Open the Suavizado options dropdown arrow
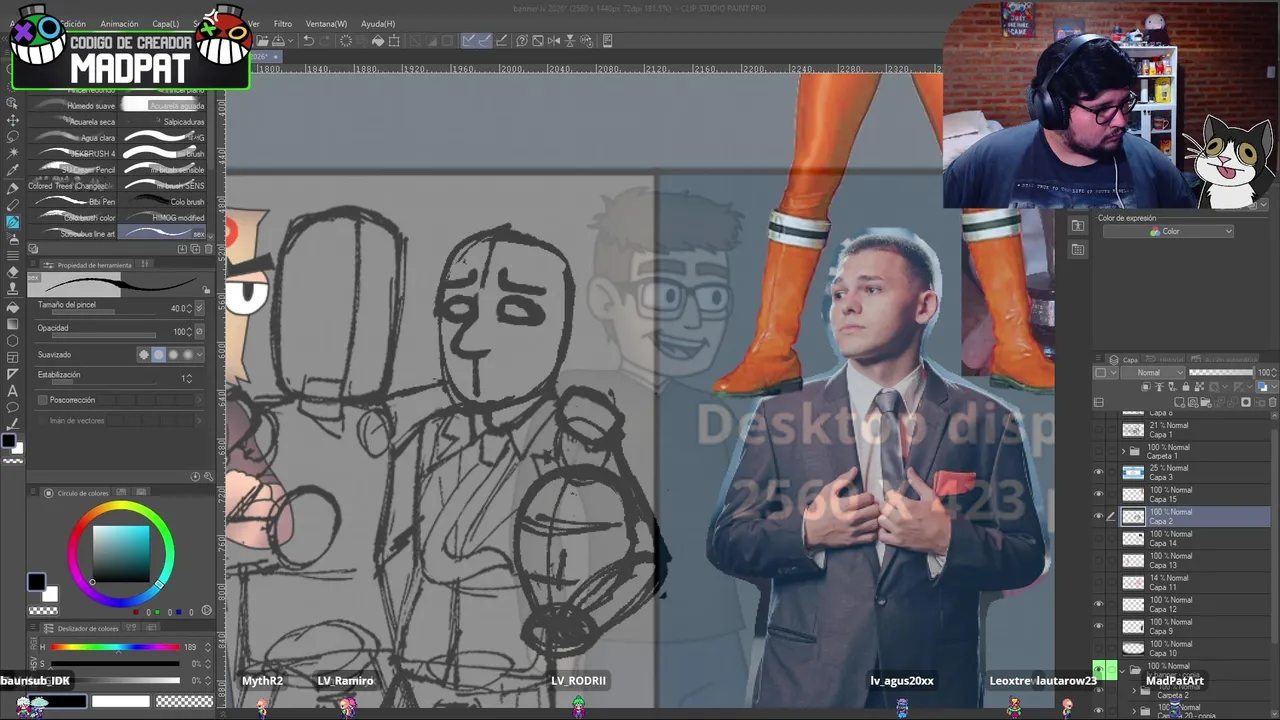Viewport: 1280px width, 720px height. (200, 354)
